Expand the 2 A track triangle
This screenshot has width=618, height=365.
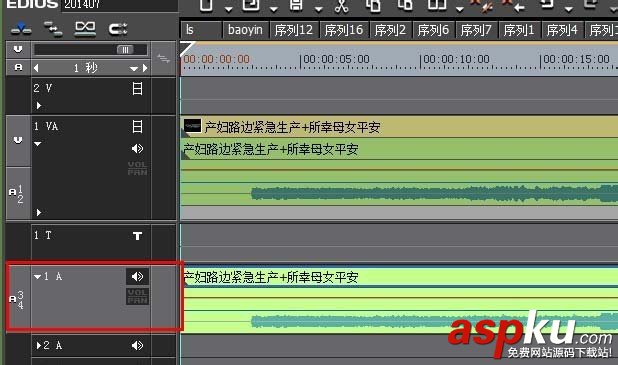39,346
